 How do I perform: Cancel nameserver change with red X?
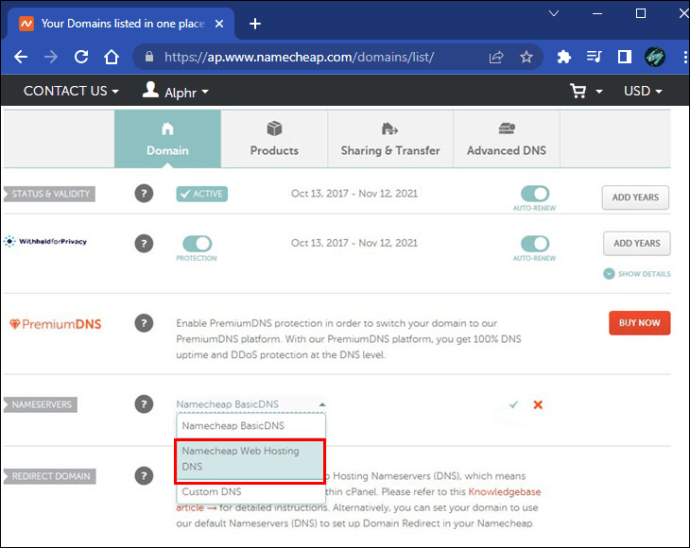pos(538,405)
